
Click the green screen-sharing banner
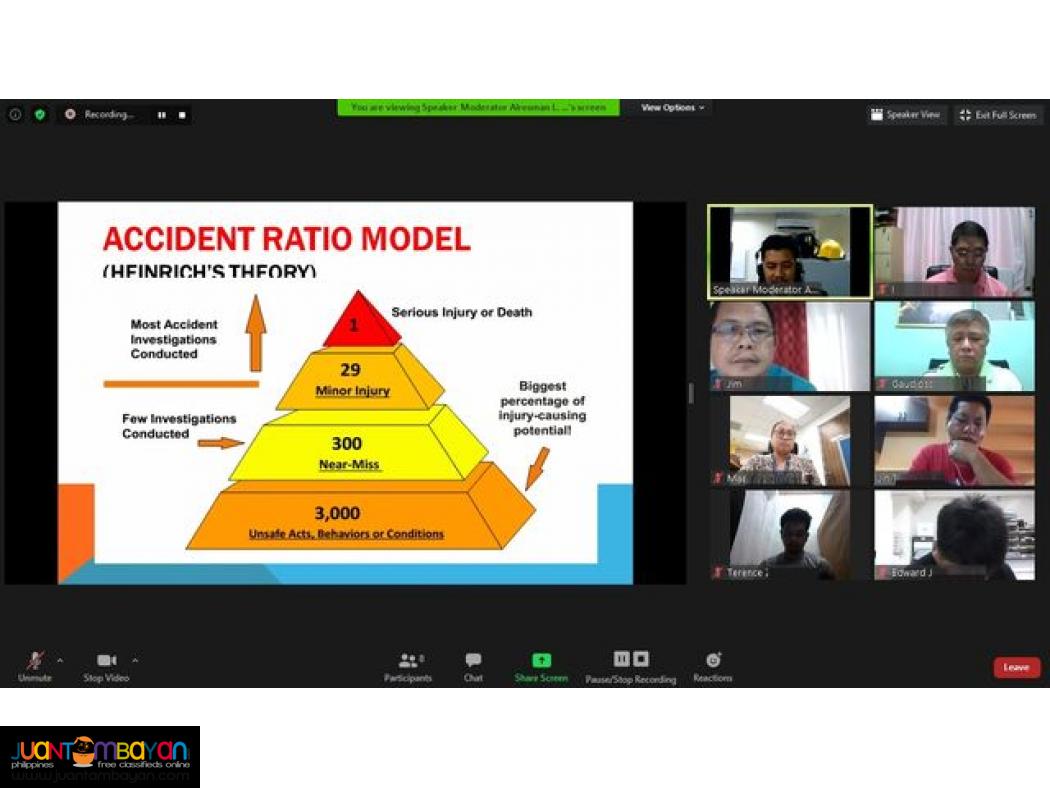coord(479,107)
